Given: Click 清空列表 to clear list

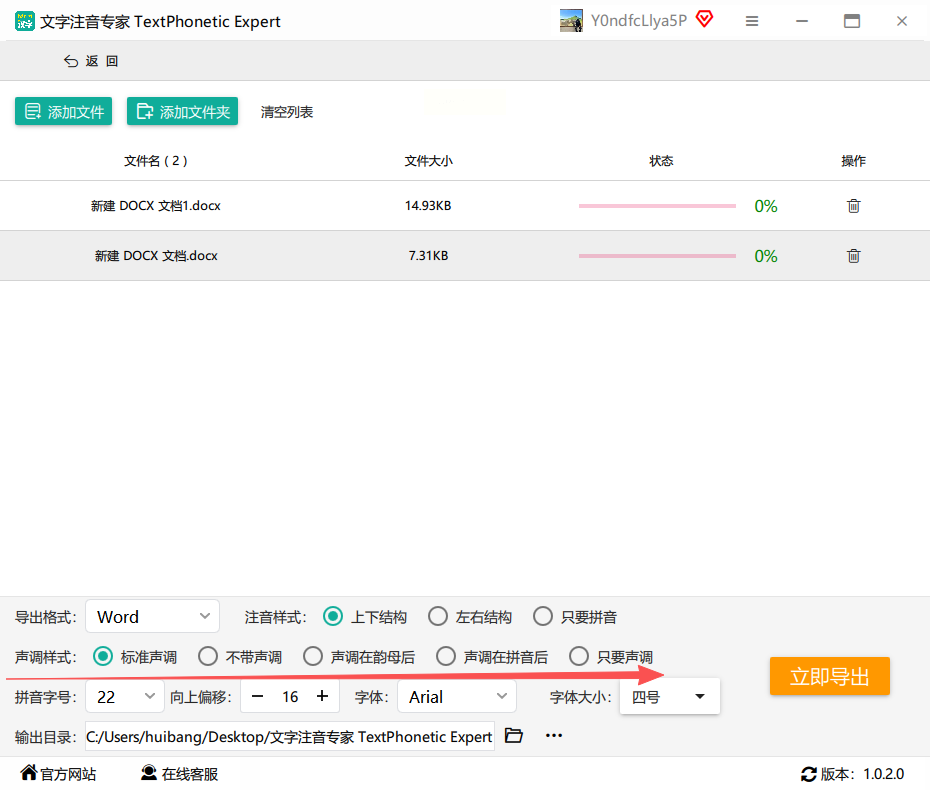Looking at the screenshot, I should click(287, 112).
